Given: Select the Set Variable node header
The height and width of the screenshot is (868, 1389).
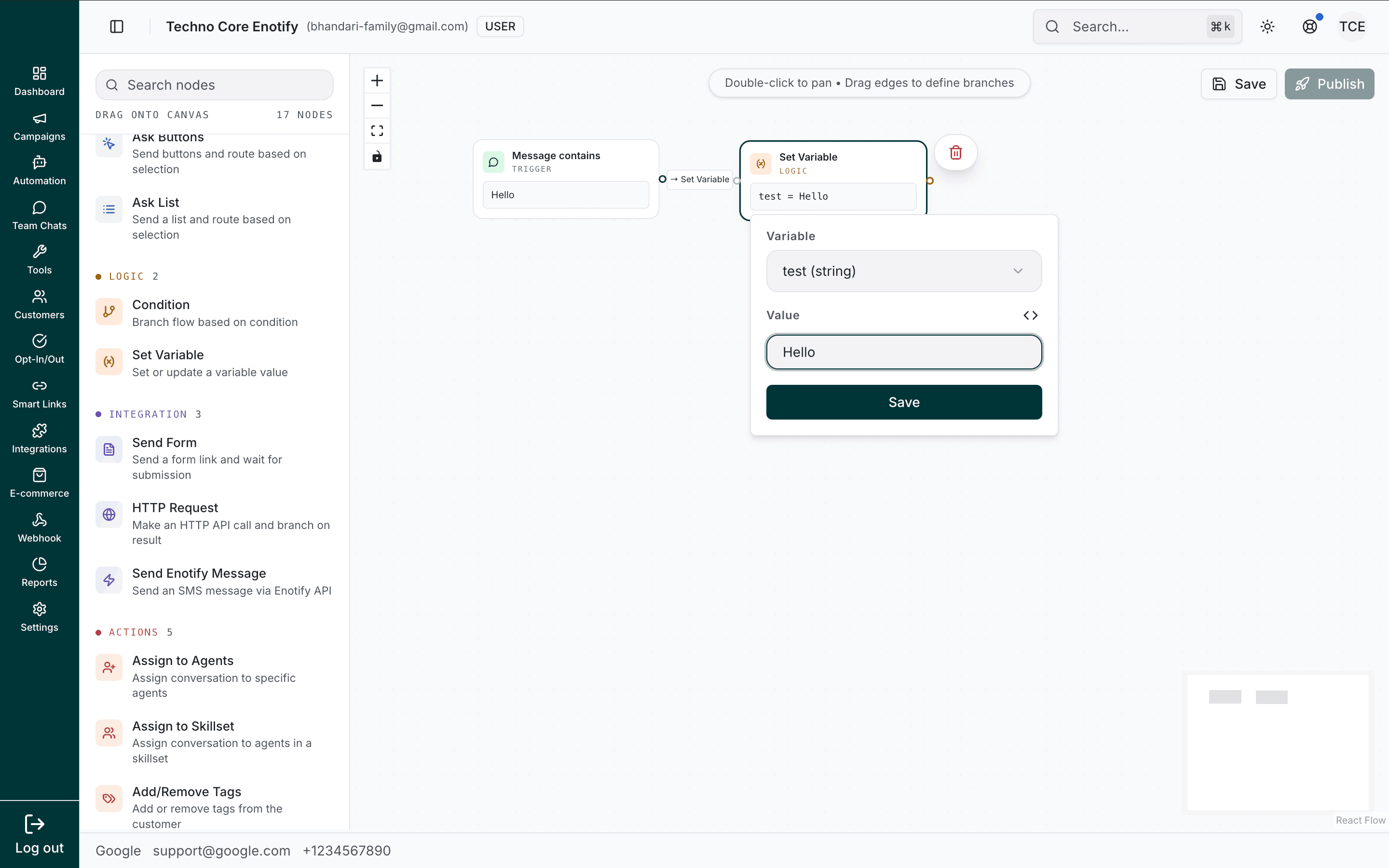Looking at the screenshot, I should pos(833,163).
